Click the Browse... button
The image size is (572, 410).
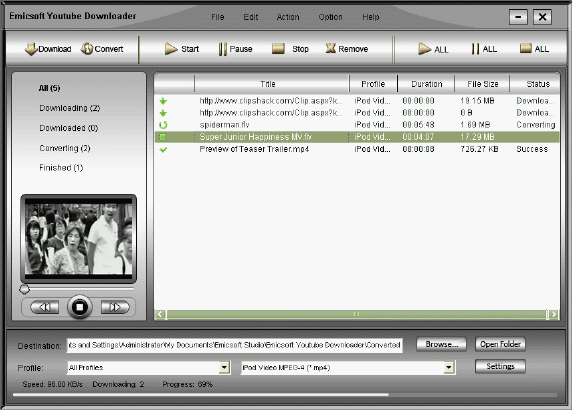[x=441, y=344]
